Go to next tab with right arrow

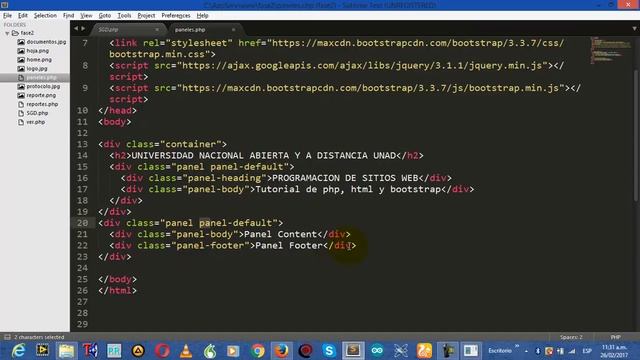[x=83, y=29]
